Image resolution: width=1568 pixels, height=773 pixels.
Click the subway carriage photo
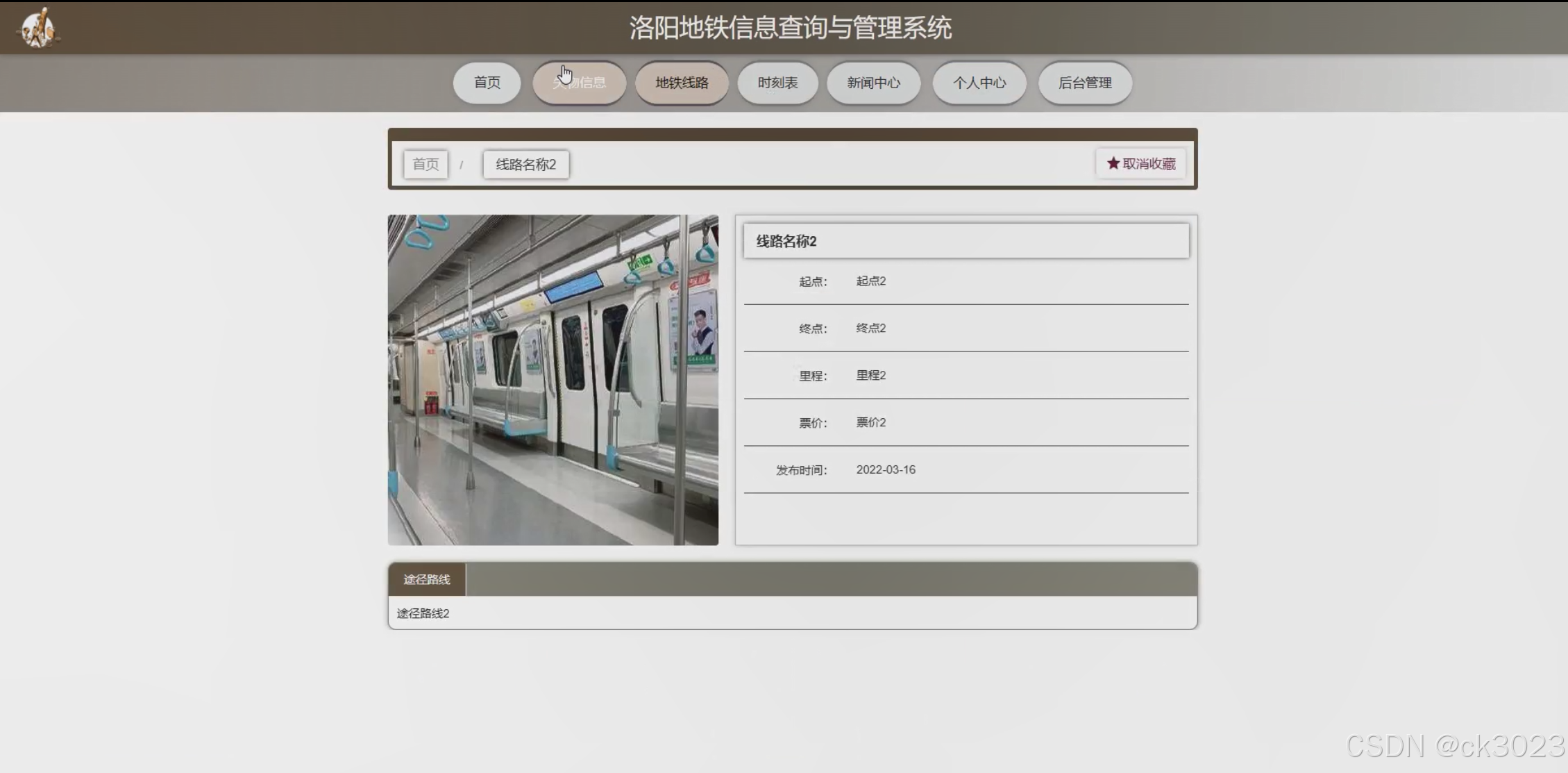tap(553, 380)
